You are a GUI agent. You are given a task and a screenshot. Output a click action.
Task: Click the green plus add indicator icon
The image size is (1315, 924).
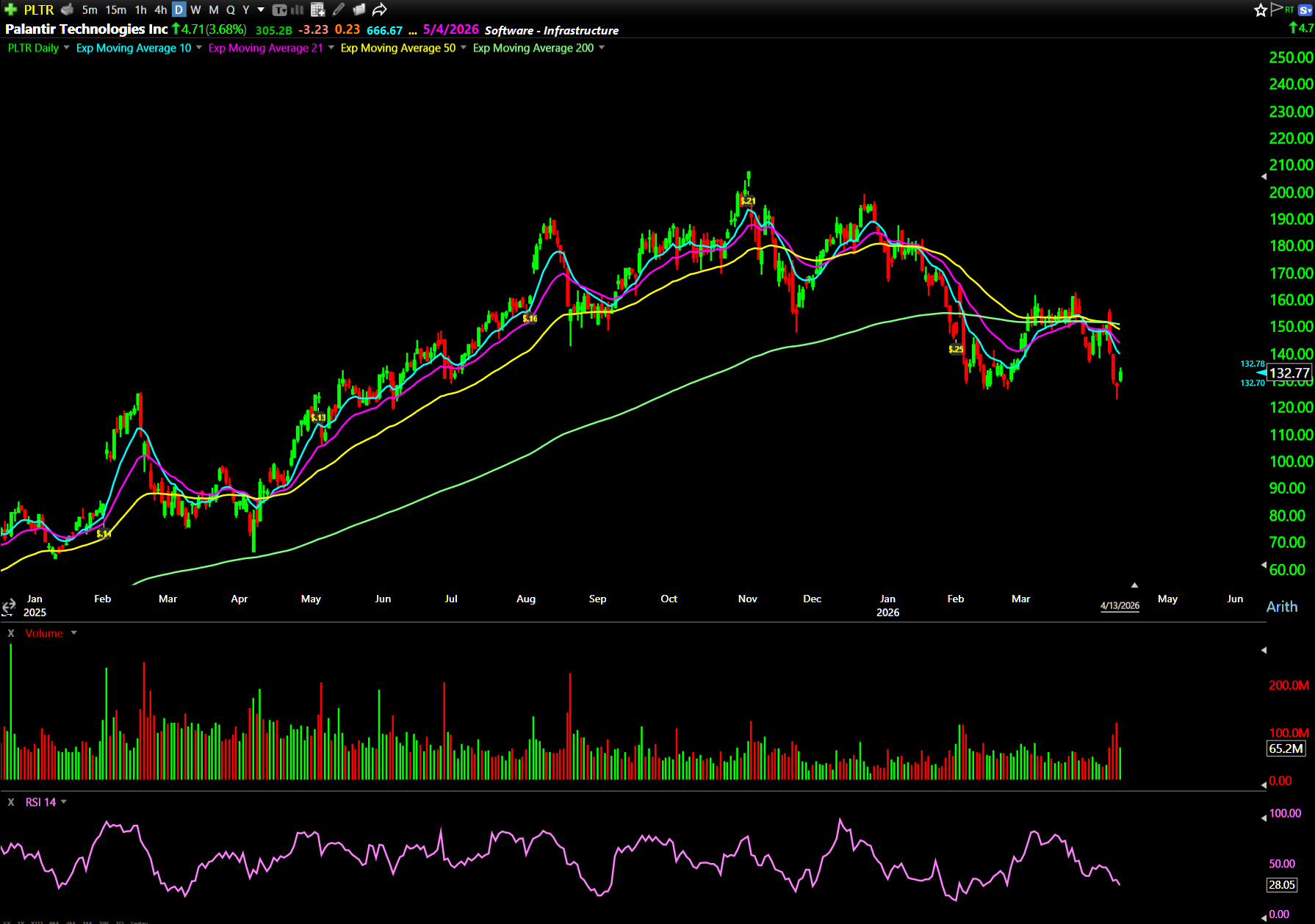click(x=10, y=10)
